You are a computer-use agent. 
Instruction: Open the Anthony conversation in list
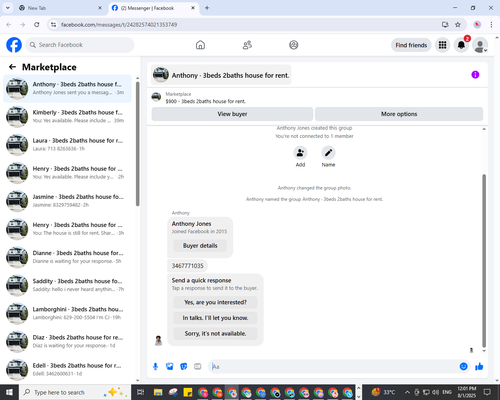point(67,88)
